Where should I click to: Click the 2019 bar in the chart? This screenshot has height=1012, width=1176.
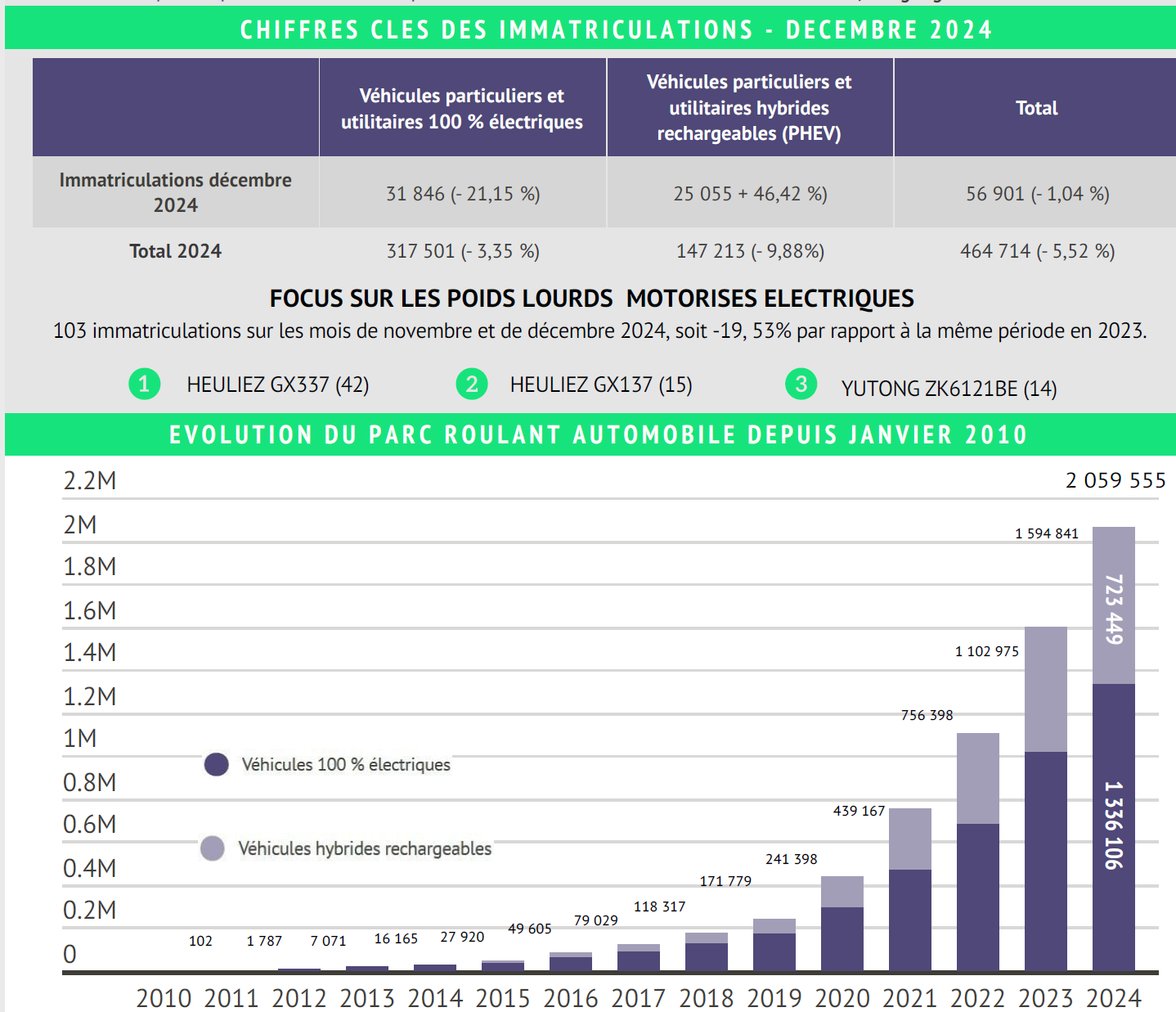point(774,945)
